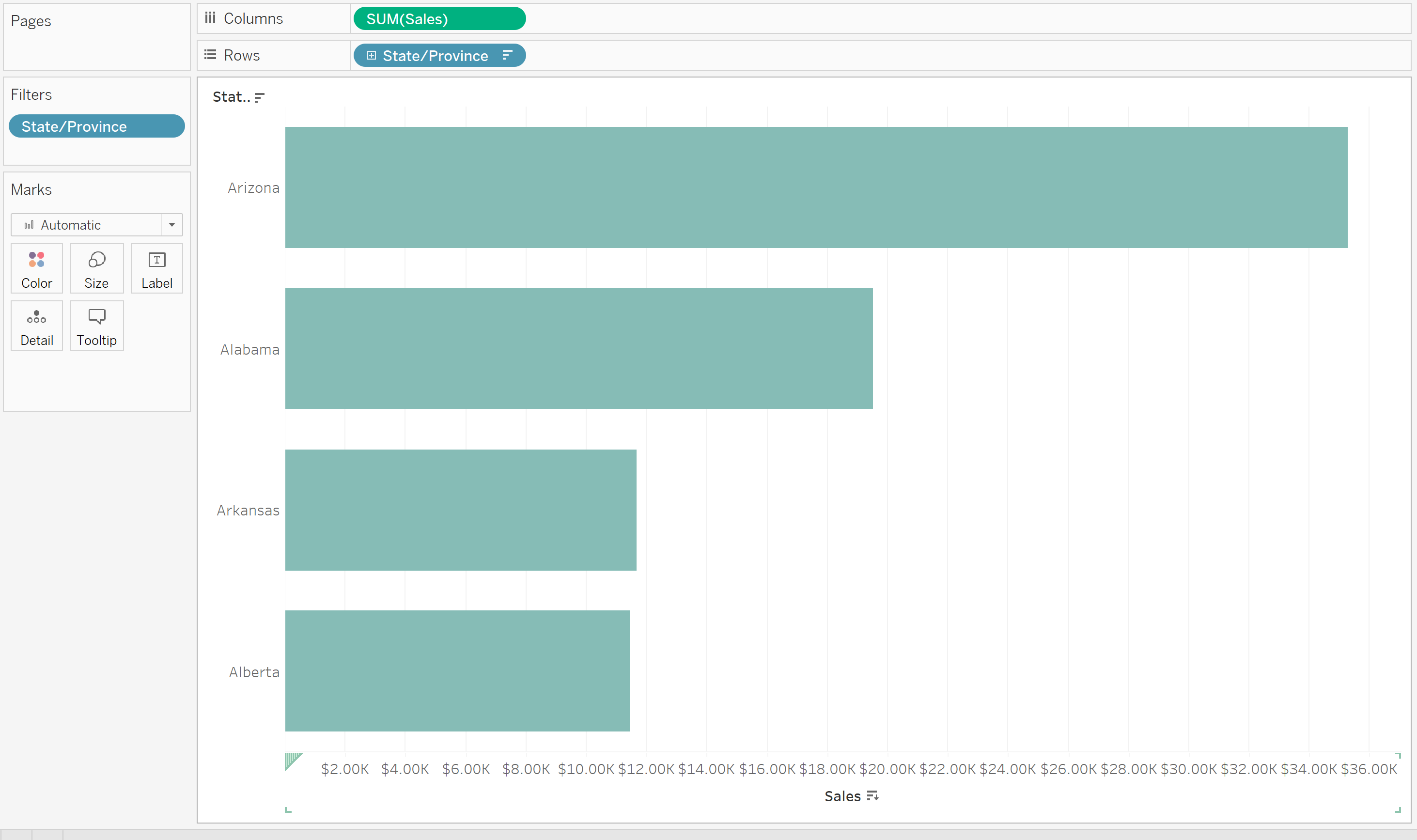Open the Label marks card

[157, 268]
